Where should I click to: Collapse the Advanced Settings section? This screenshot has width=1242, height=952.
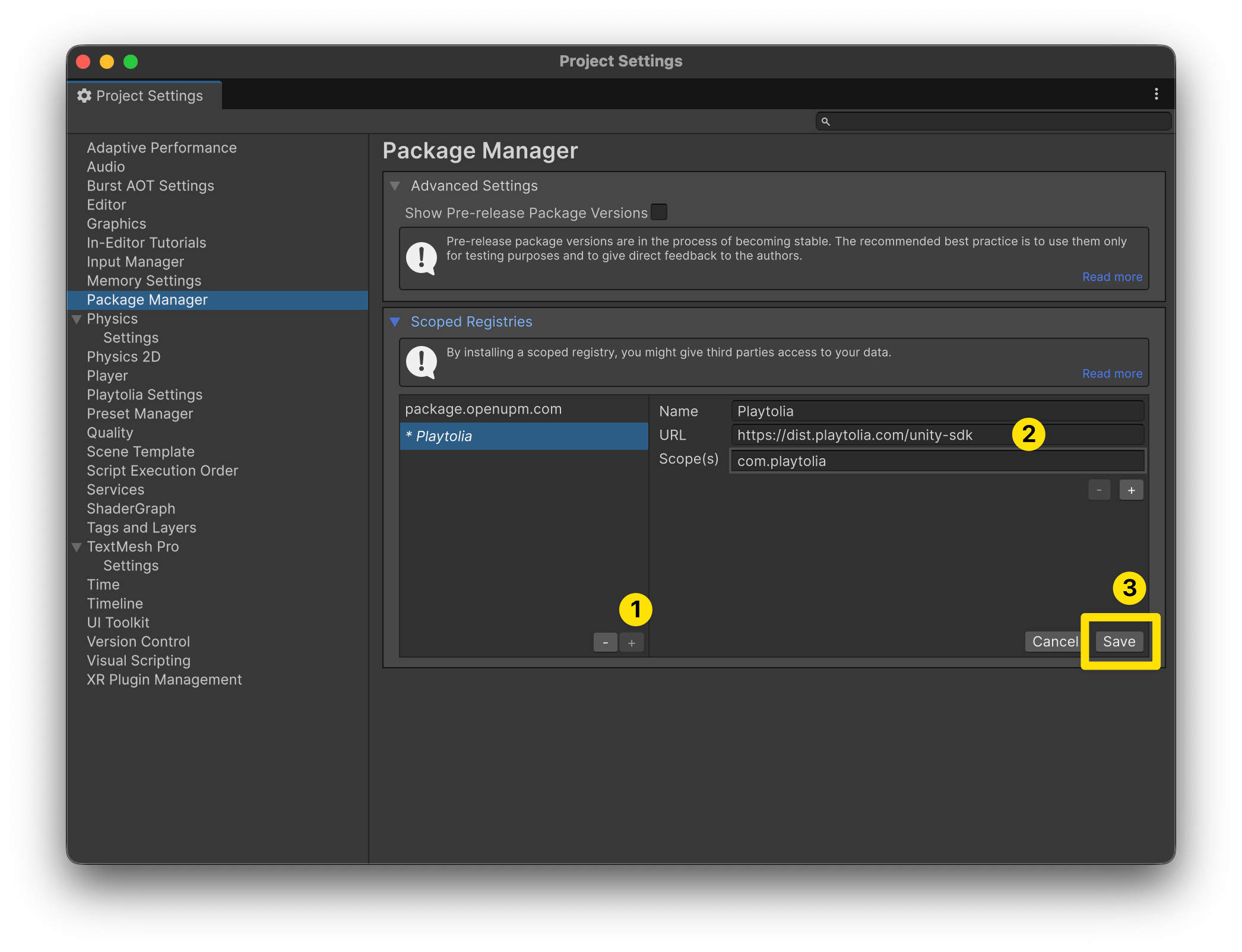(395, 186)
